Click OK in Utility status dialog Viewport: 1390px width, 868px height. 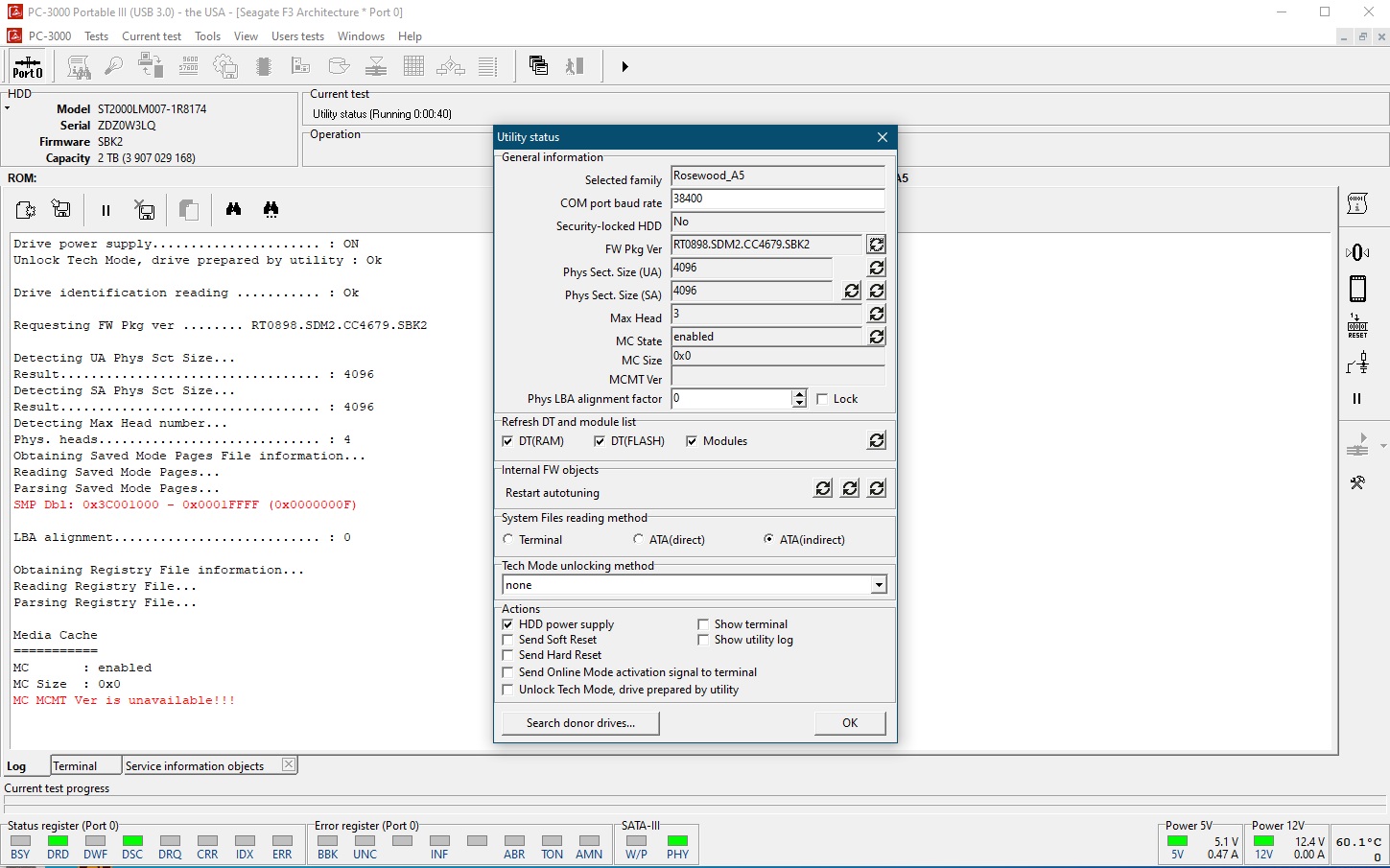pyautogui.click(x=850, y=722)
